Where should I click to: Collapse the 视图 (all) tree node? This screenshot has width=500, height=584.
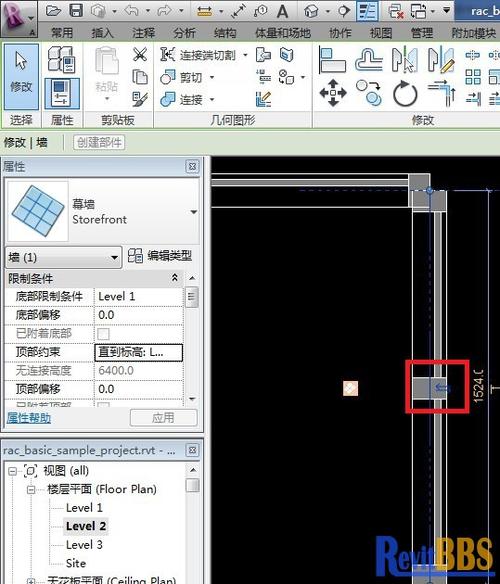[x=12, y=471]
